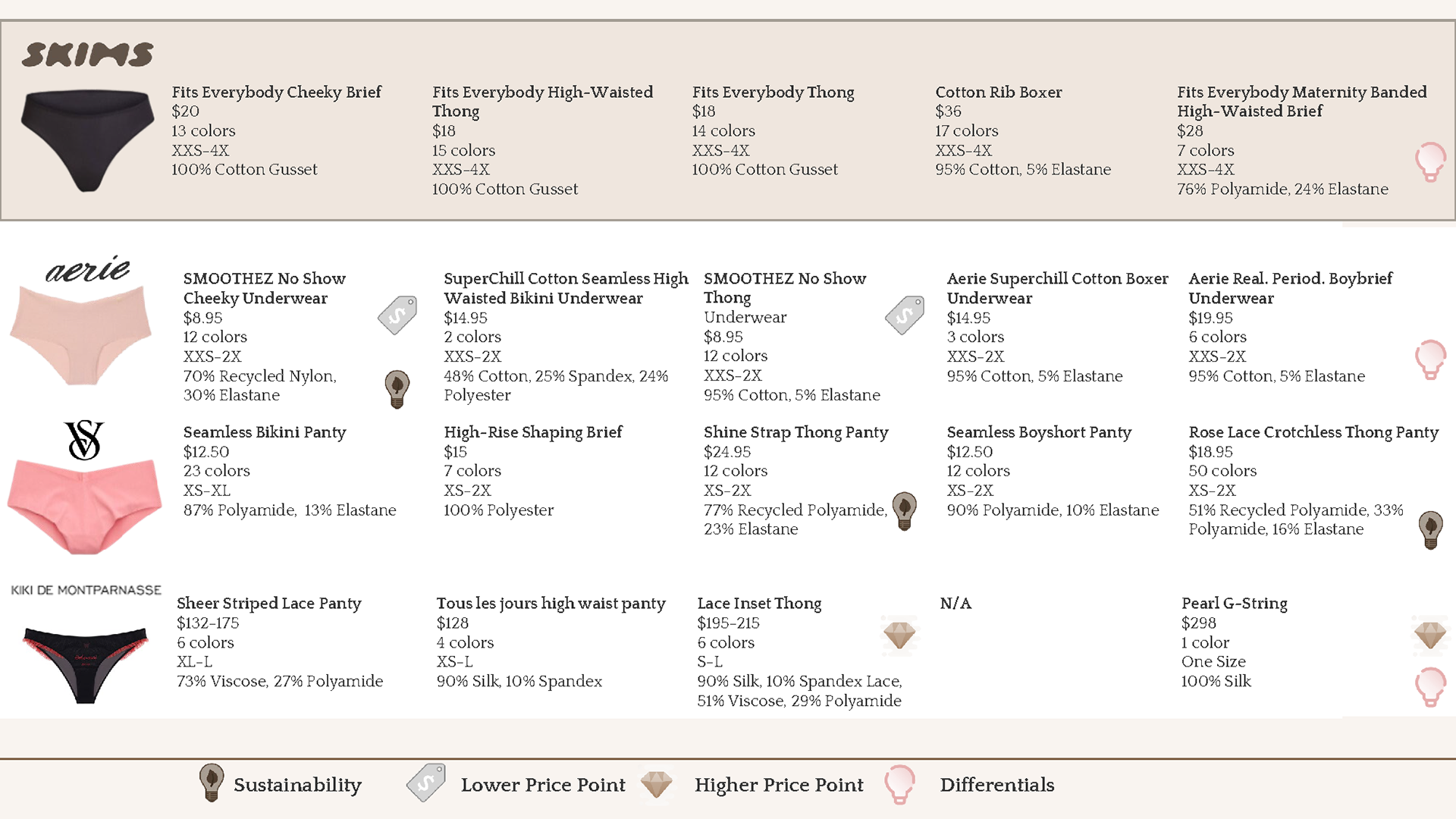Image resolution: width=1456 pixels, height=819 pixels.
Task: Click price tag icon beside SMOOTHEZ Cheeky Underwear
Action: pyautogui.click(x=398, y=315)
